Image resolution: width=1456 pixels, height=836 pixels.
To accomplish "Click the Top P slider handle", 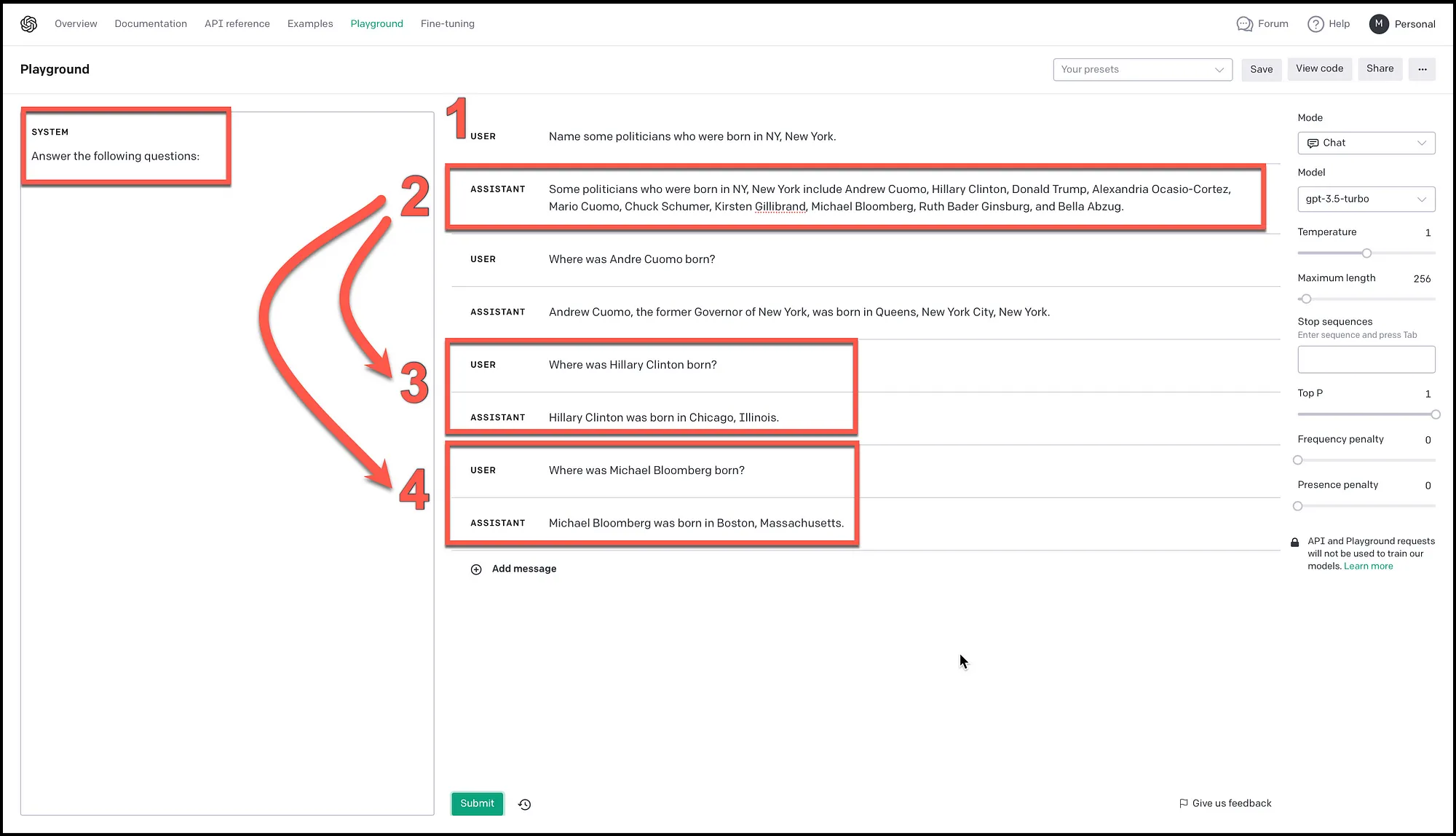I will (1436, 414).
